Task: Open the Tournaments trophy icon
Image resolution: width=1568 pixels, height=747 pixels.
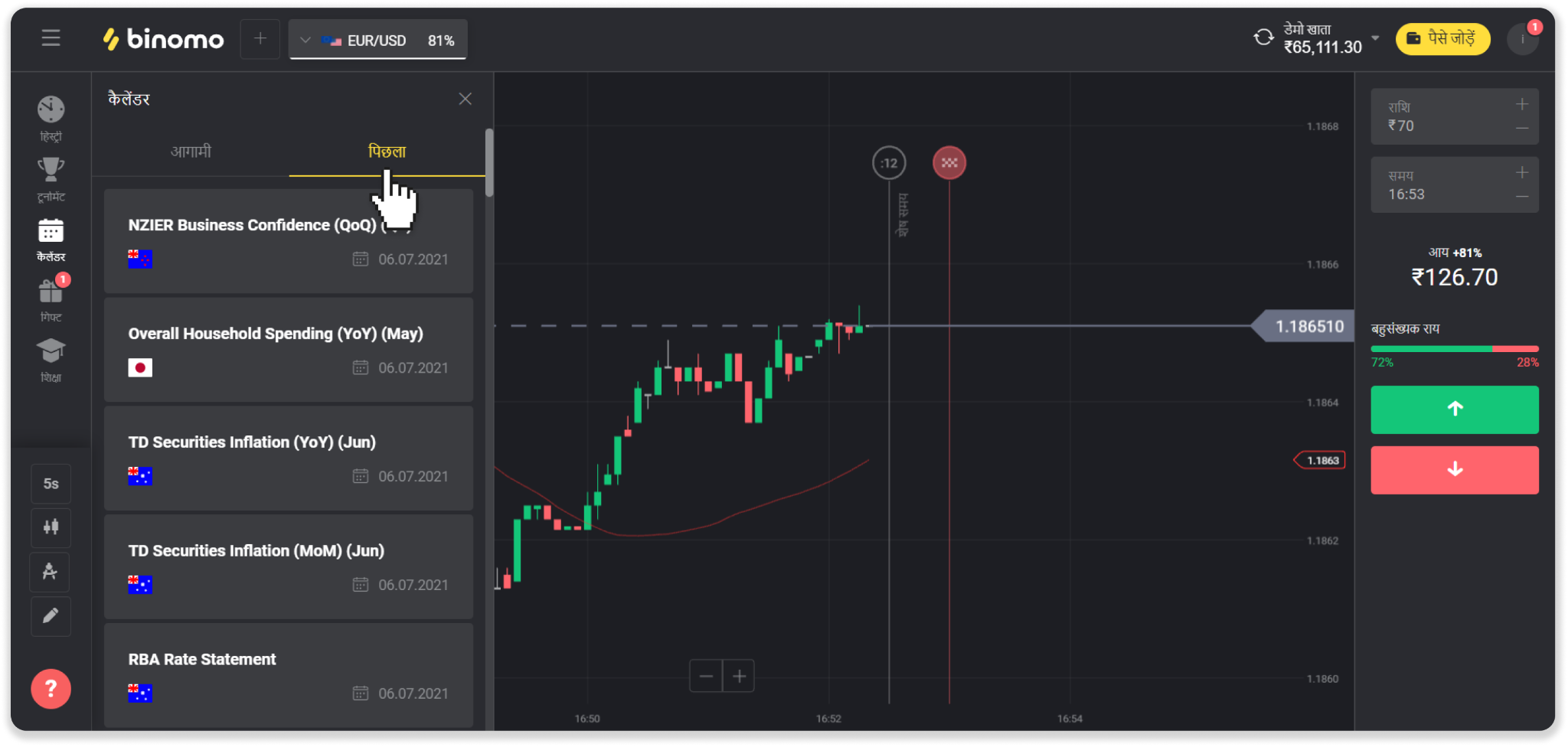Action: [51, 170]
